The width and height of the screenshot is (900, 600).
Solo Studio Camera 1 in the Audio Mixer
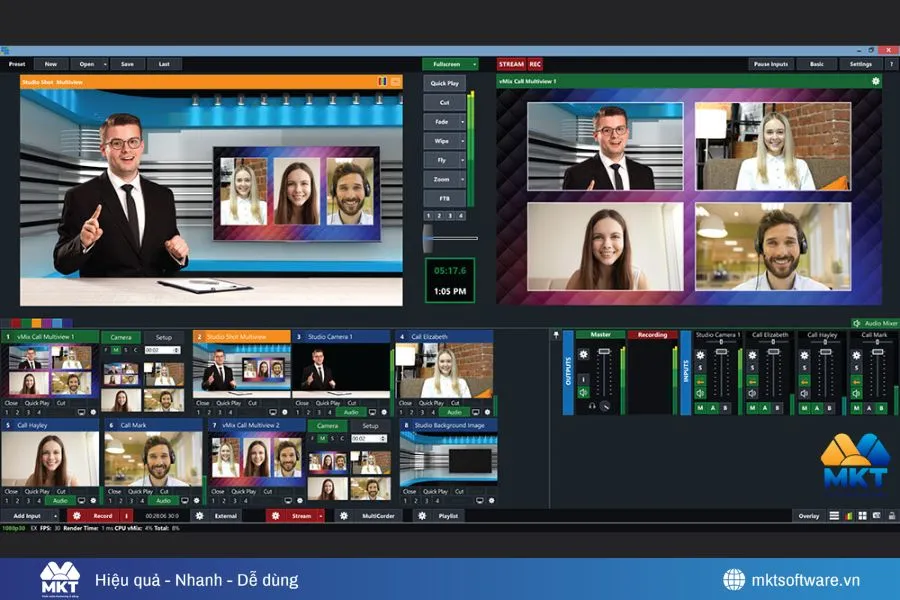point(700,365)
